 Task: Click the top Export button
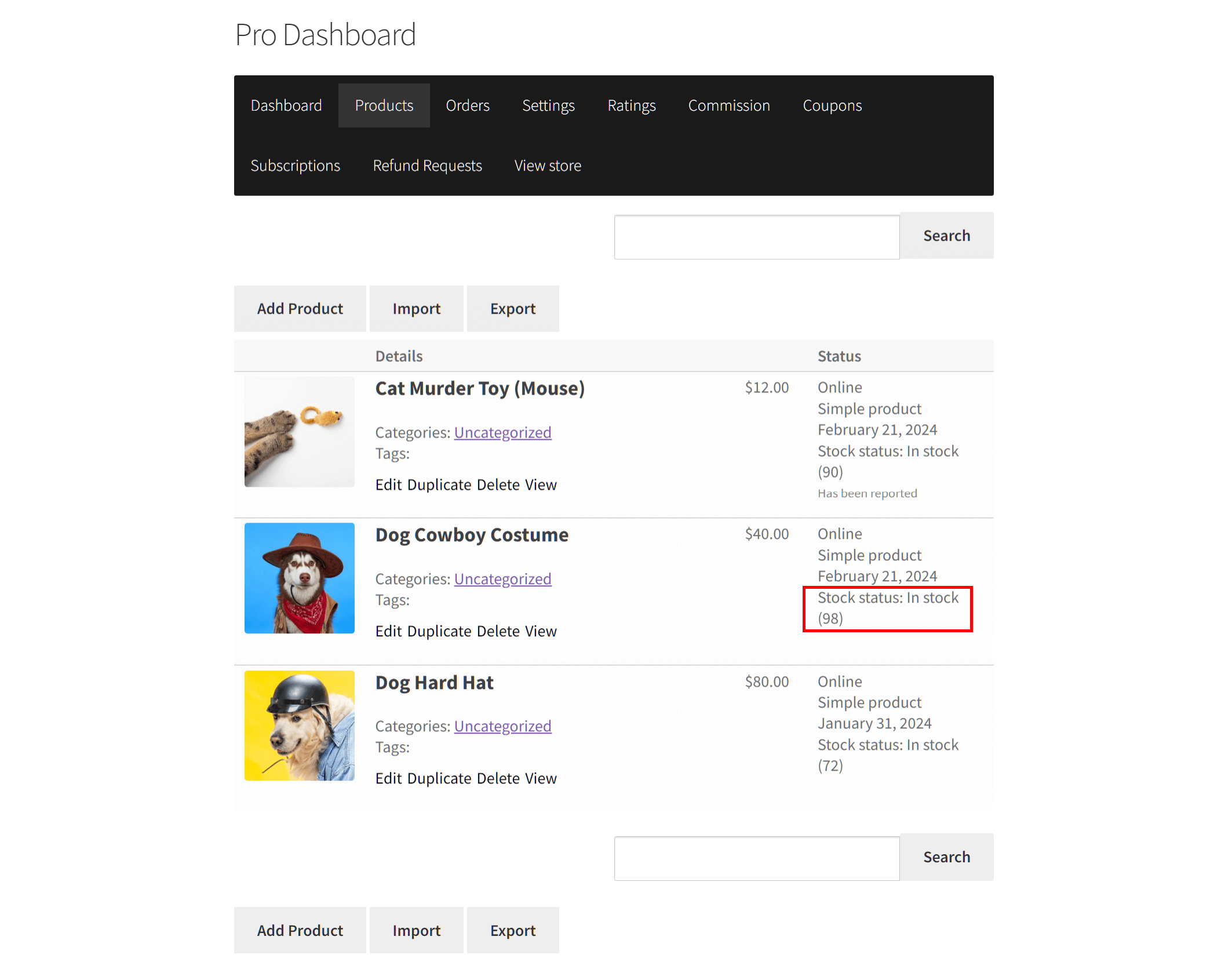pyautogui.click(x=513, y=308)
